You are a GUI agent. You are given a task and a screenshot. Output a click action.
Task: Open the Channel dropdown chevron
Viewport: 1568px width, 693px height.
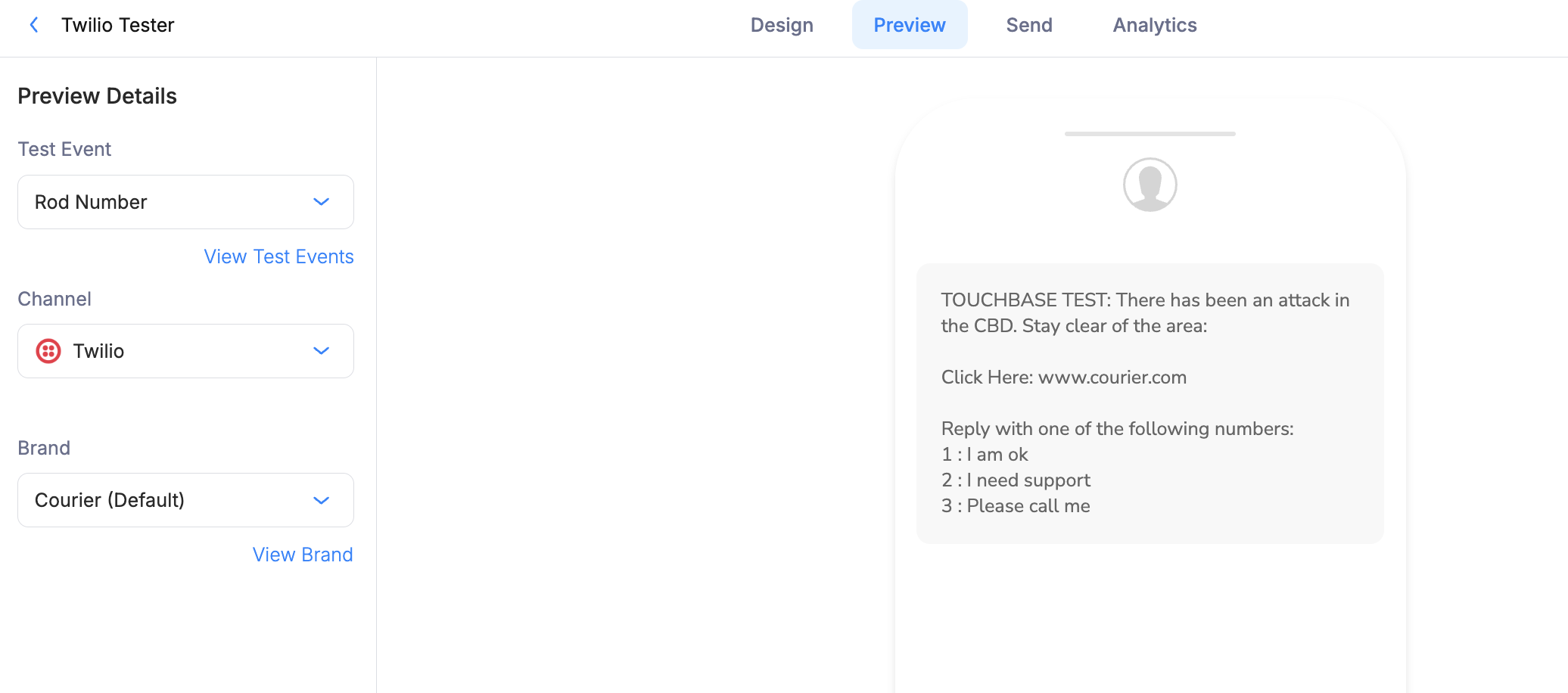tap(321, 351)
